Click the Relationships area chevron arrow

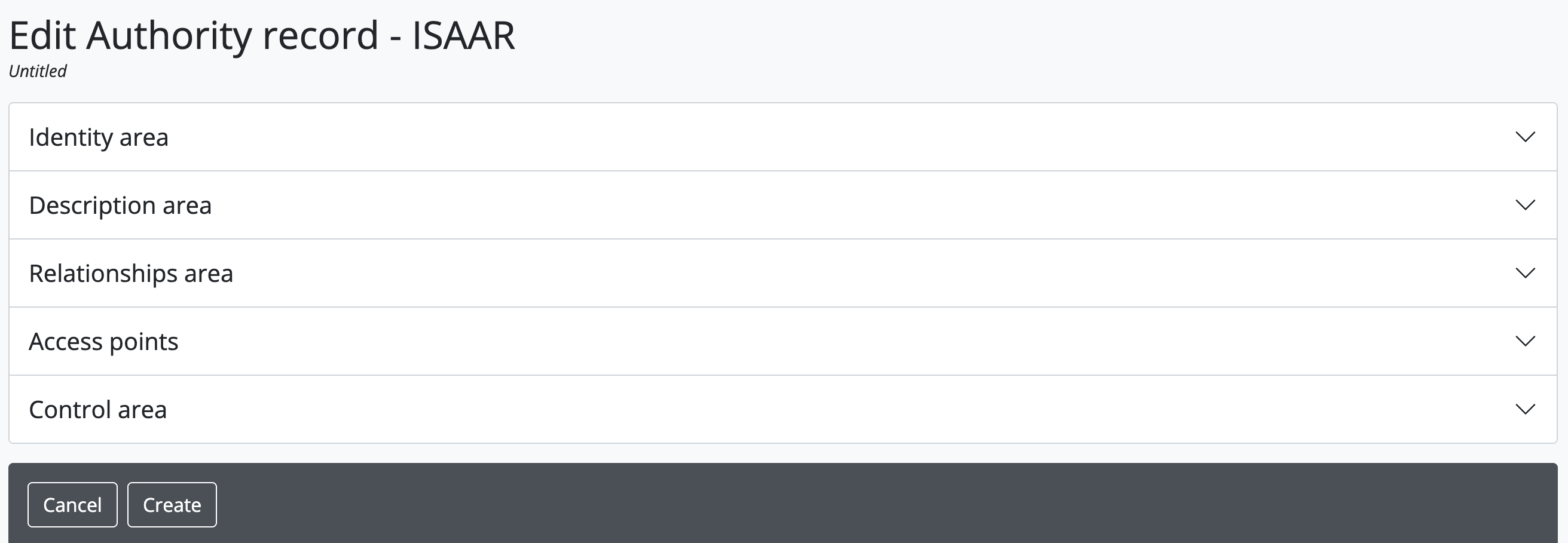click(x=1525, y=273)
